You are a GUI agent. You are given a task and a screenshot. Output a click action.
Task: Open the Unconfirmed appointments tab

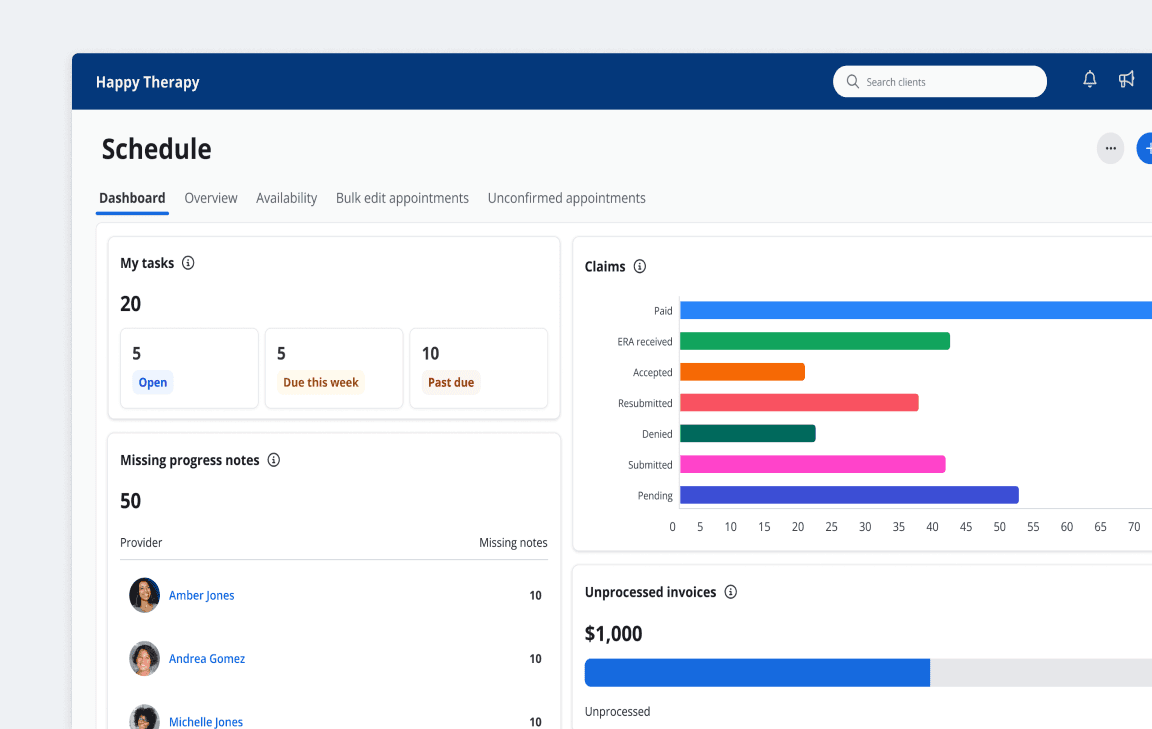[x=566, y=198]
